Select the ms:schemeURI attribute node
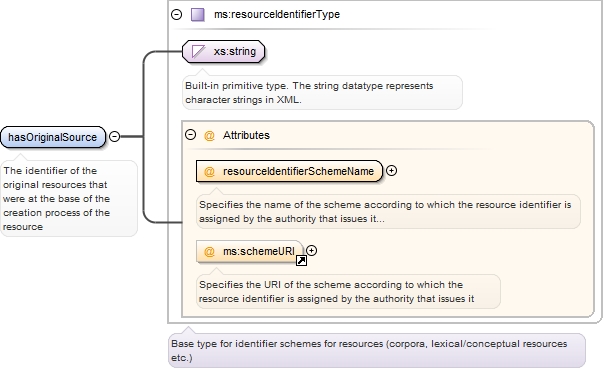The width and height of the screenshot is (604, 371). tap(250, 252)
